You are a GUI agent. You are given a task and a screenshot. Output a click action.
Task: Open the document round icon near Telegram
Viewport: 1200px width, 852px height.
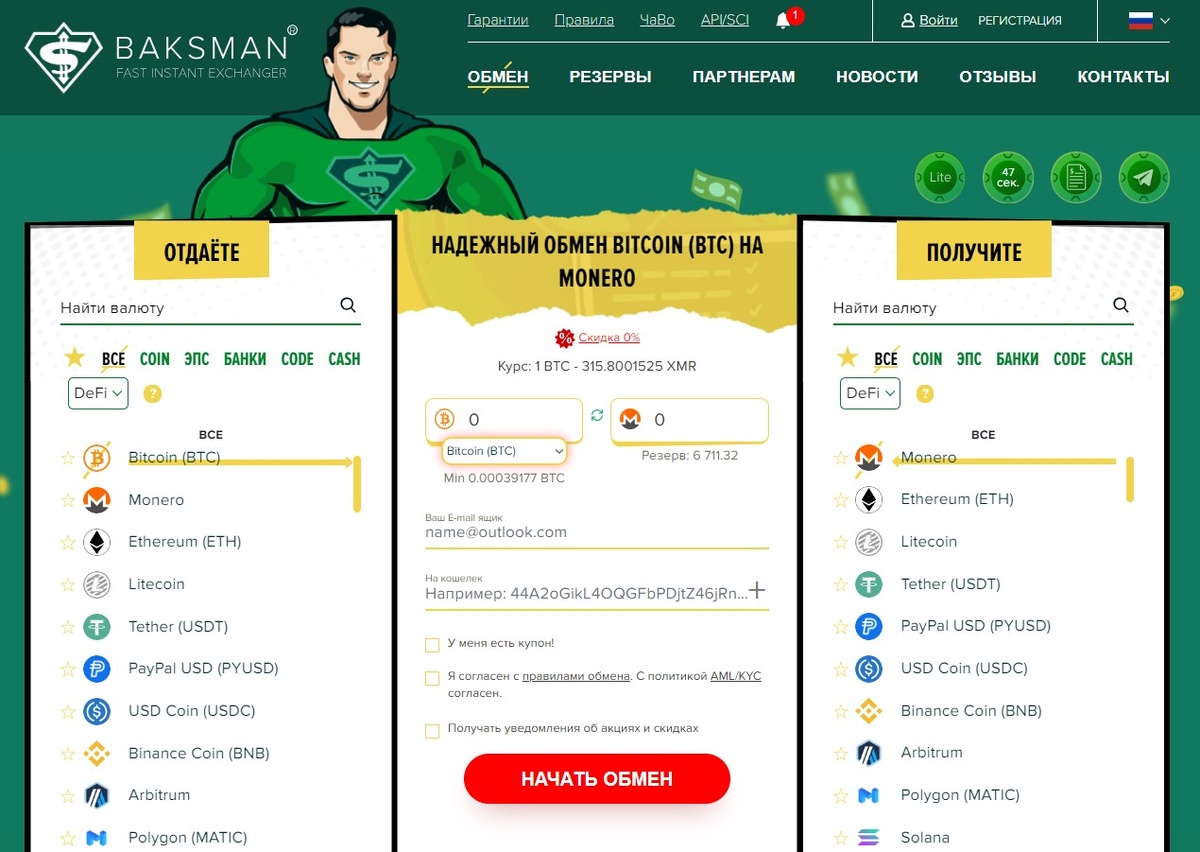1076,178
